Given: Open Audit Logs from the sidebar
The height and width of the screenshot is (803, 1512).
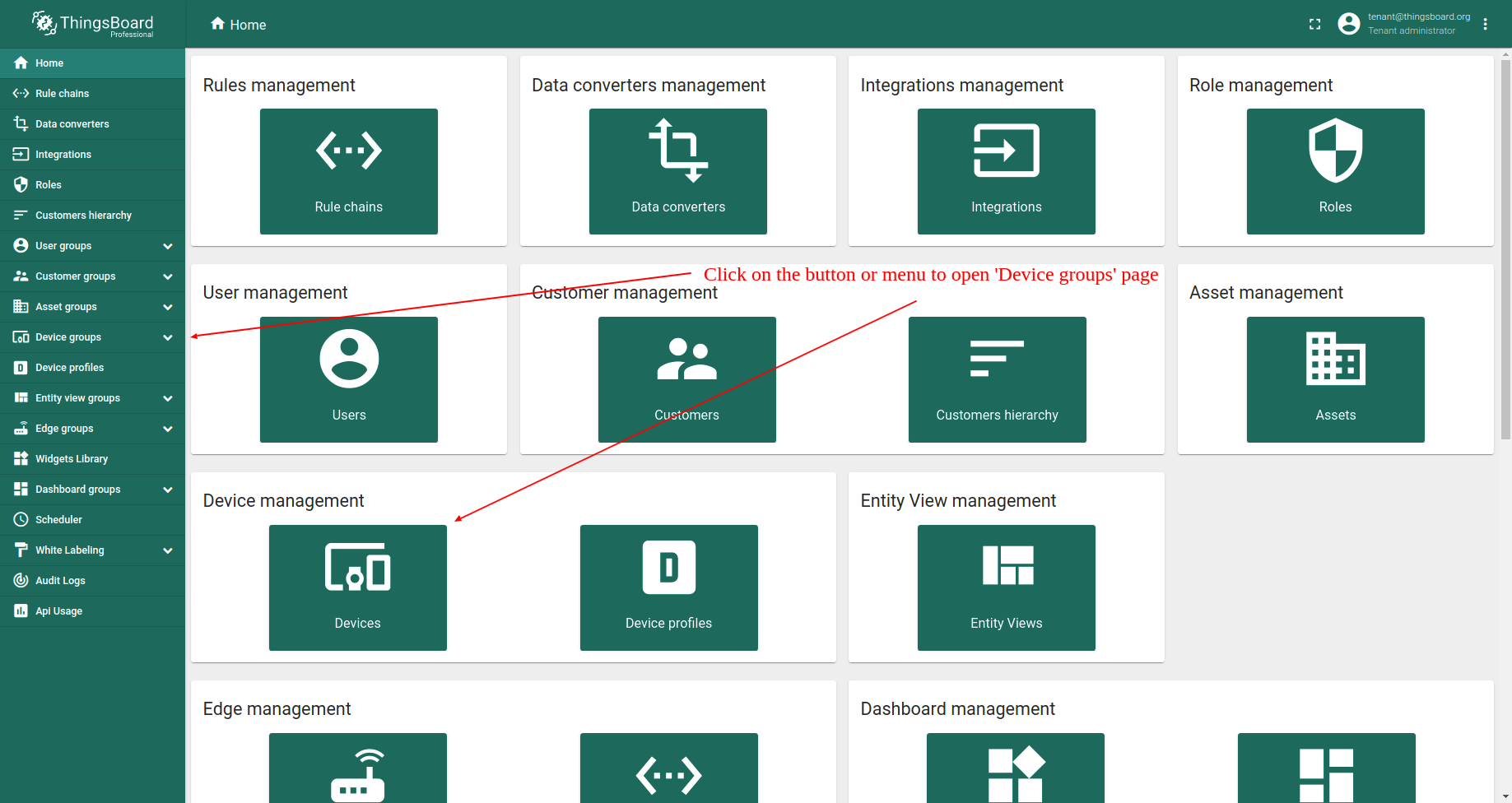Looking at the screenshot, I should (60, 581).
